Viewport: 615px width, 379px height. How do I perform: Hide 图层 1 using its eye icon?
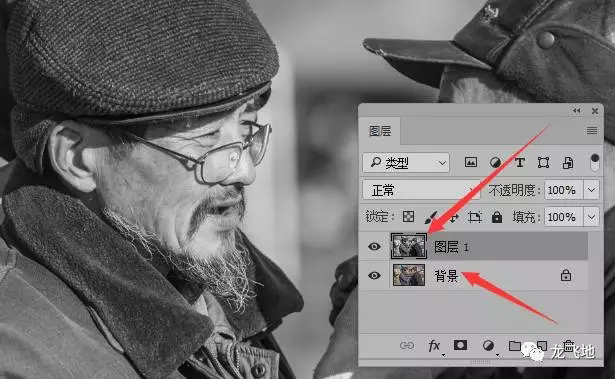click(x=374, y=246)
